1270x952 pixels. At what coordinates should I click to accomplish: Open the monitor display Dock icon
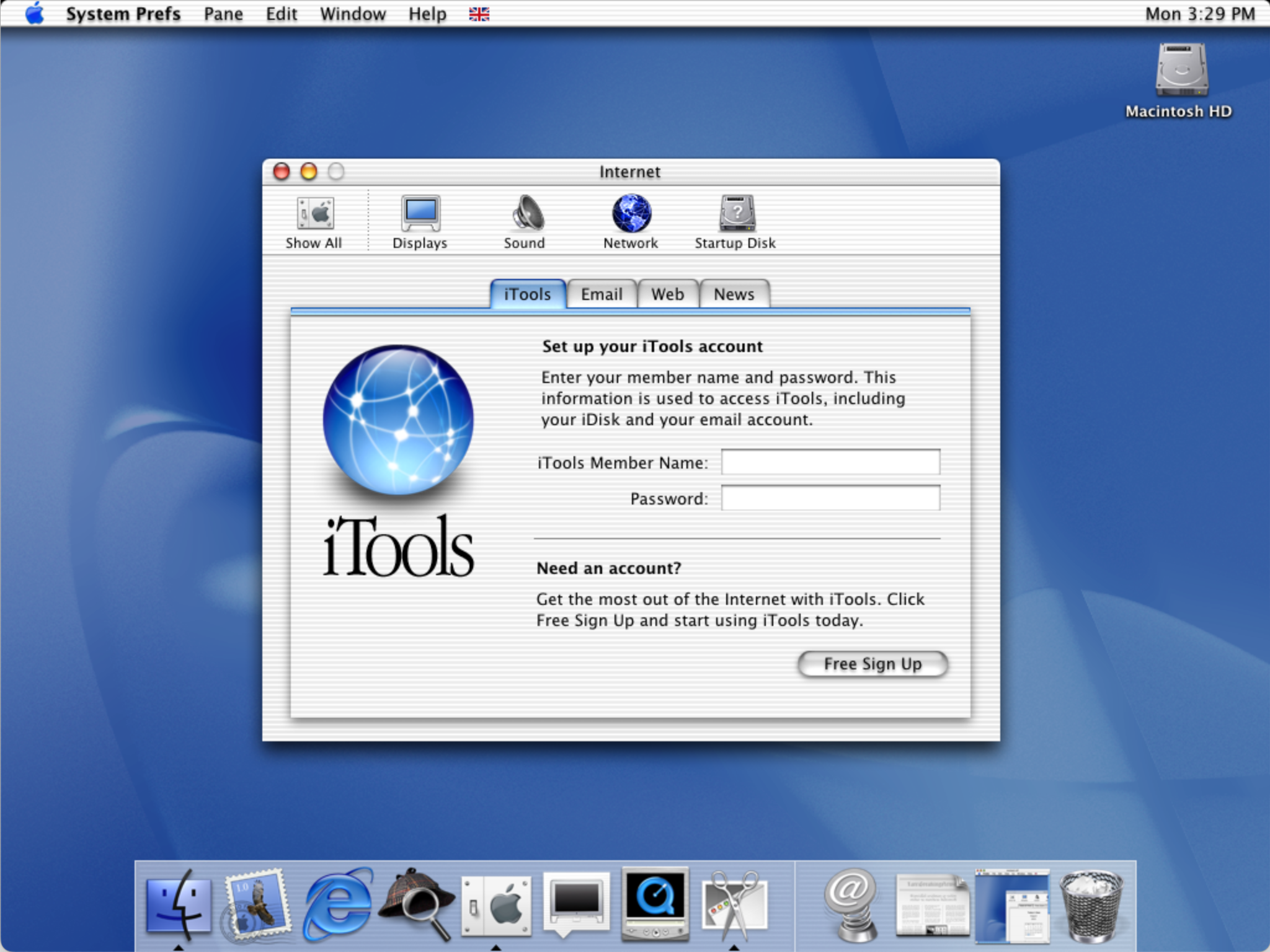tap(576, 904)
